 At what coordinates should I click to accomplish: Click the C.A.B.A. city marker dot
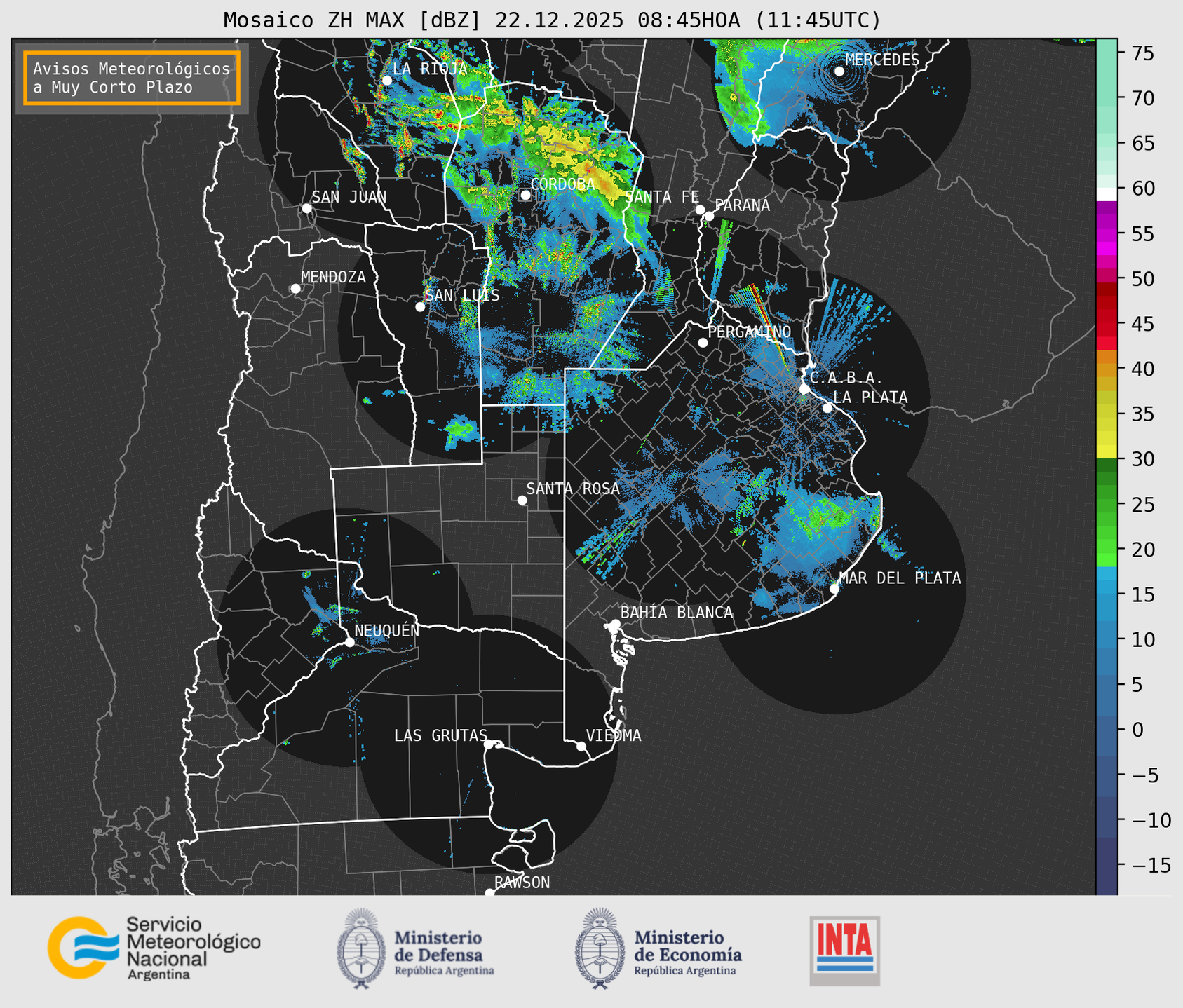point(805,389)
